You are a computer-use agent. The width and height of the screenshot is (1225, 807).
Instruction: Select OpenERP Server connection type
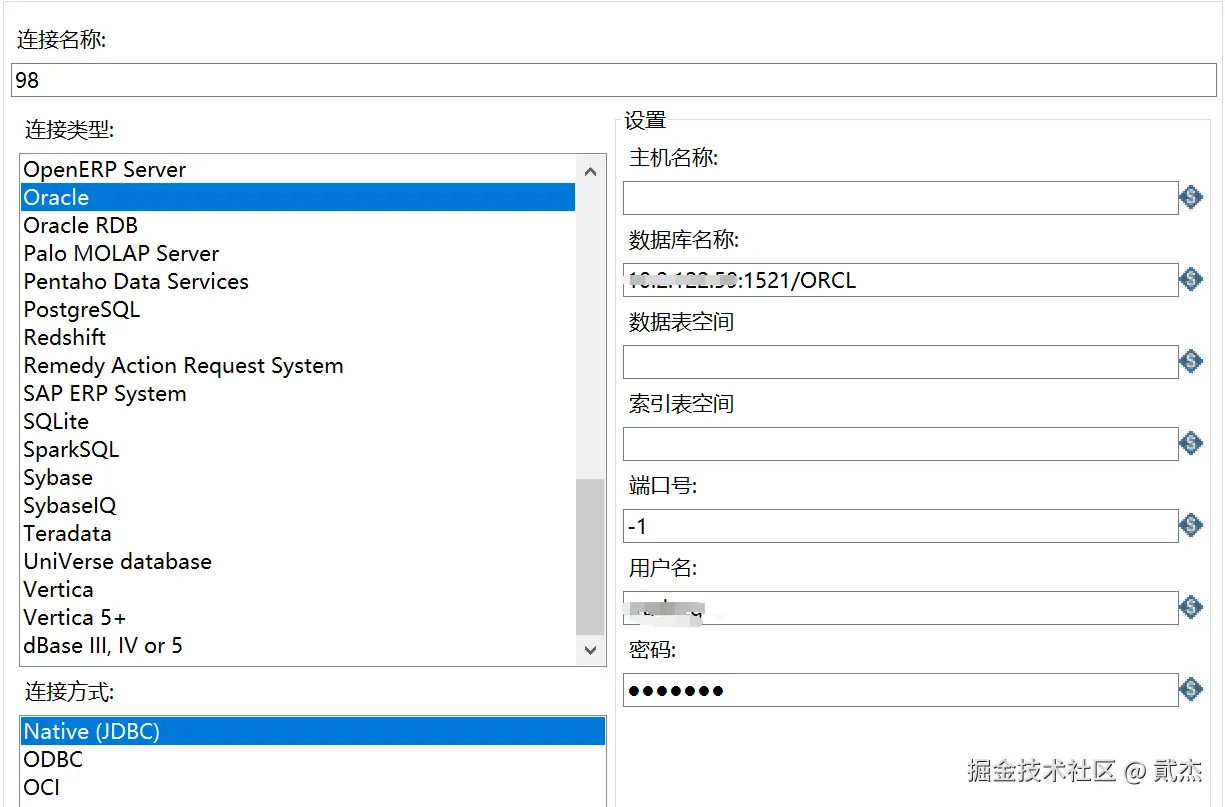(x=298, y=170)
